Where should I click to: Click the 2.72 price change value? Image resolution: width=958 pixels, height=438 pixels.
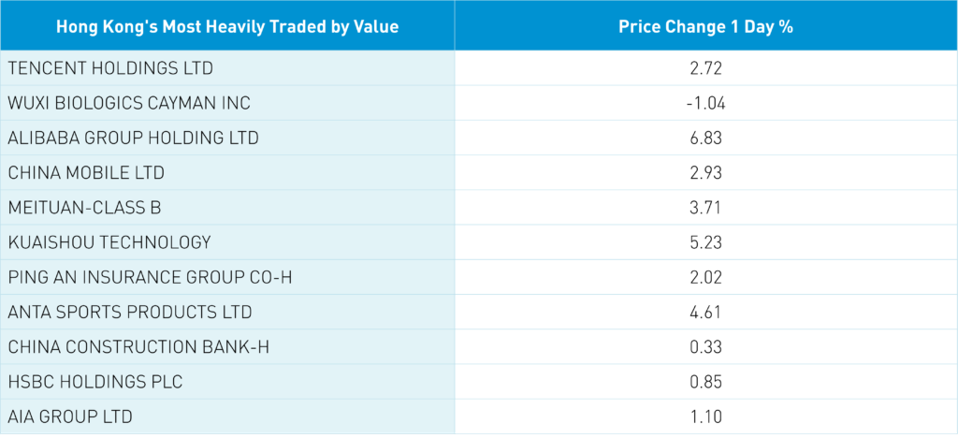pyautogui.click(x=705, y=69)
